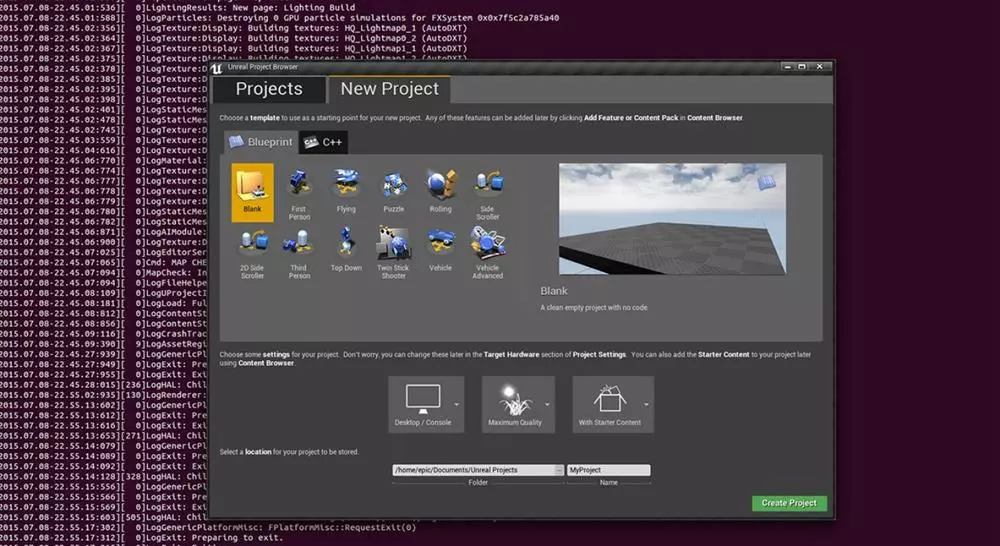Select the Blank project template
Image resolution: width=1000 pixels, height=546 pixels.
253,193
